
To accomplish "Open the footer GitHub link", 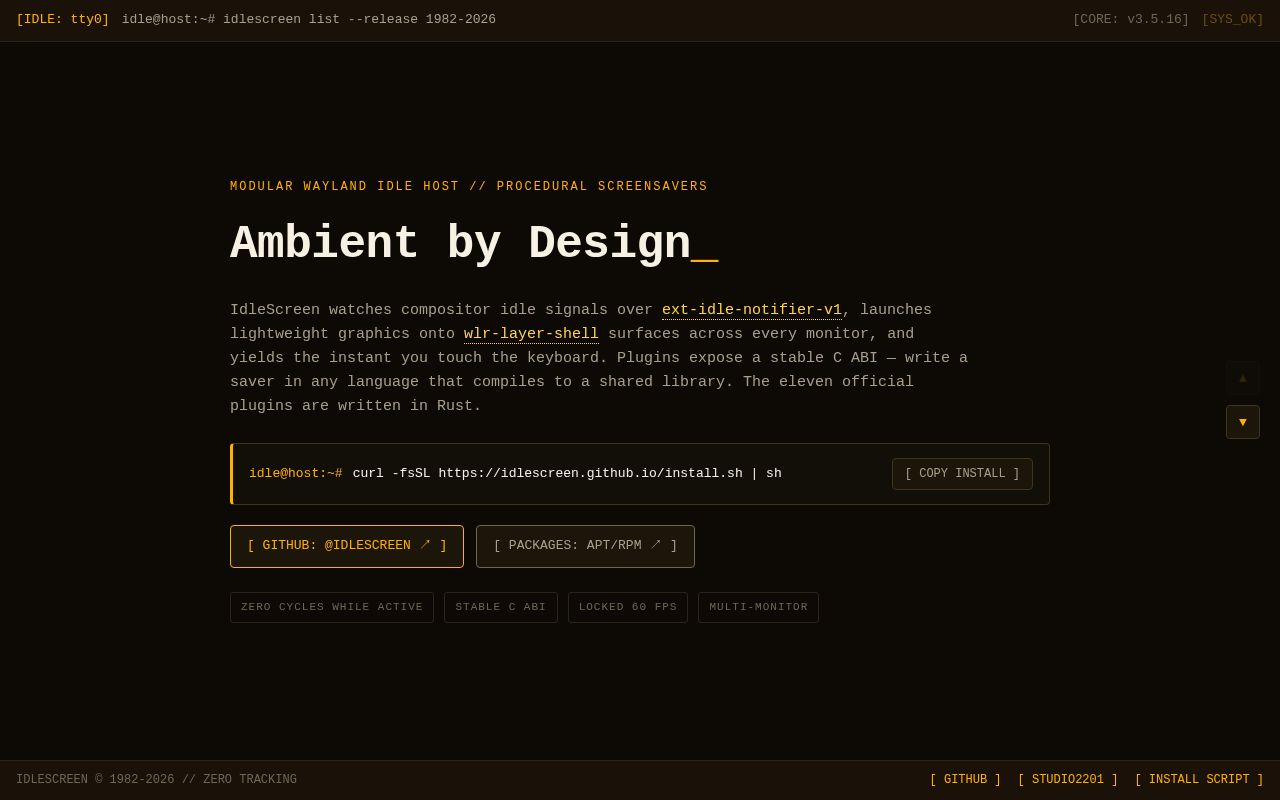I will click(x=965, y=780).
